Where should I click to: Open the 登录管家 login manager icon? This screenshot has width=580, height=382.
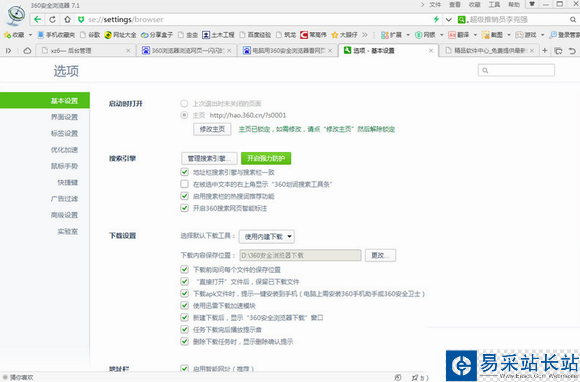point(553,35)
